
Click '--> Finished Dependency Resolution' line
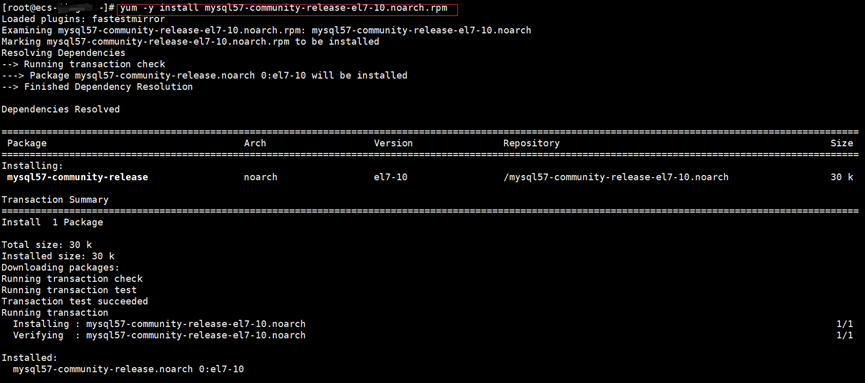(x=97, y=87)
